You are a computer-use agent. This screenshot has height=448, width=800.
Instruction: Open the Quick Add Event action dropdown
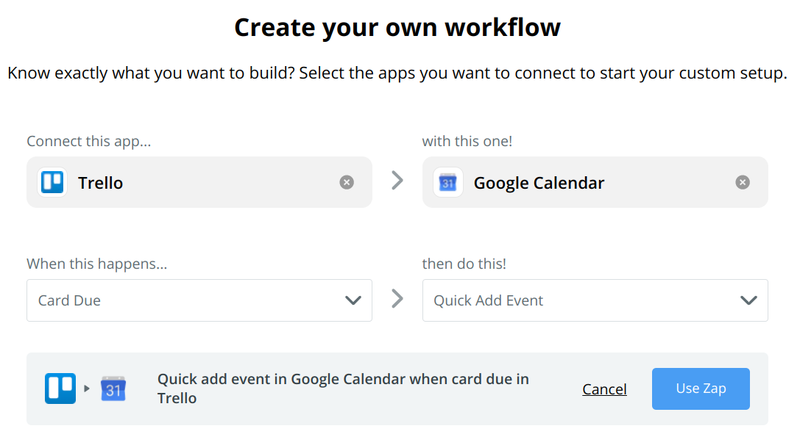point(595,301)
